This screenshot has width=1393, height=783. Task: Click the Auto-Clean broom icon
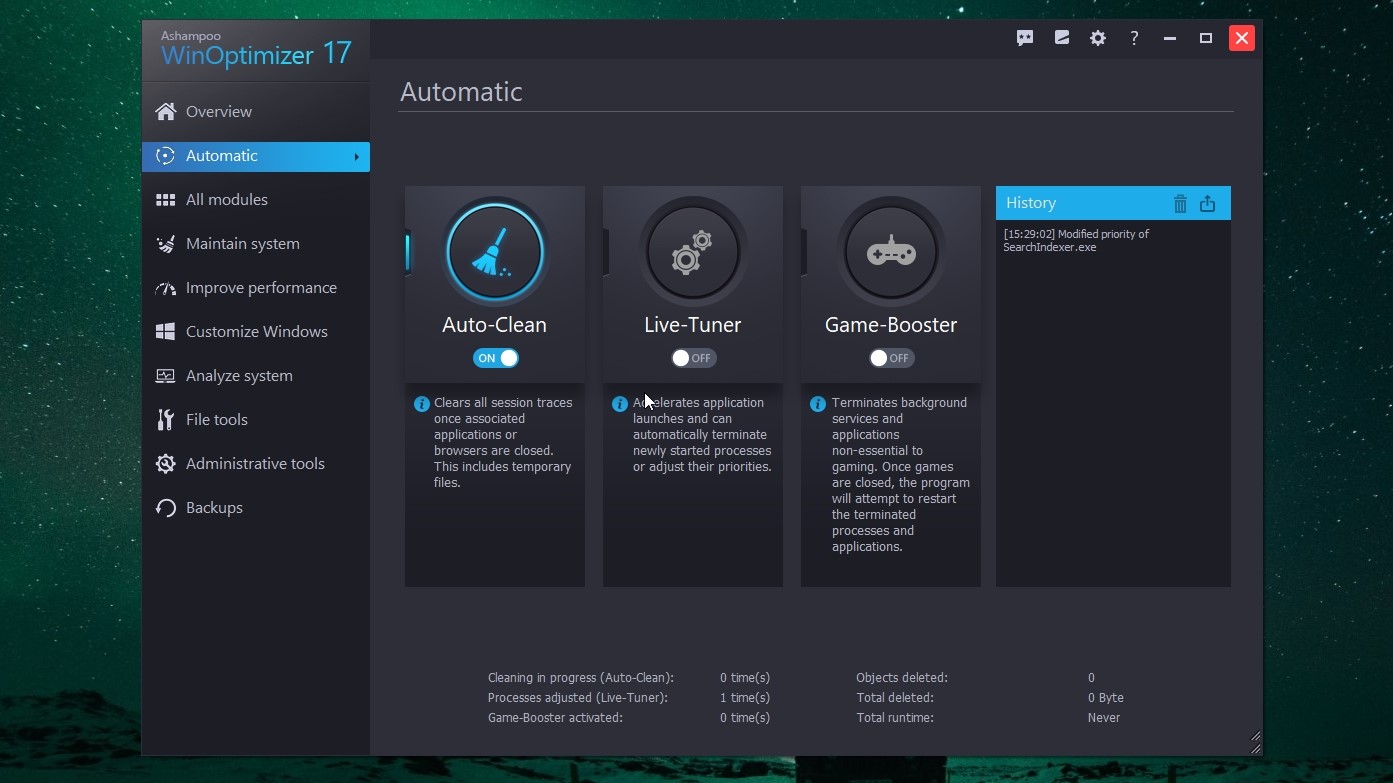[495, 252]
